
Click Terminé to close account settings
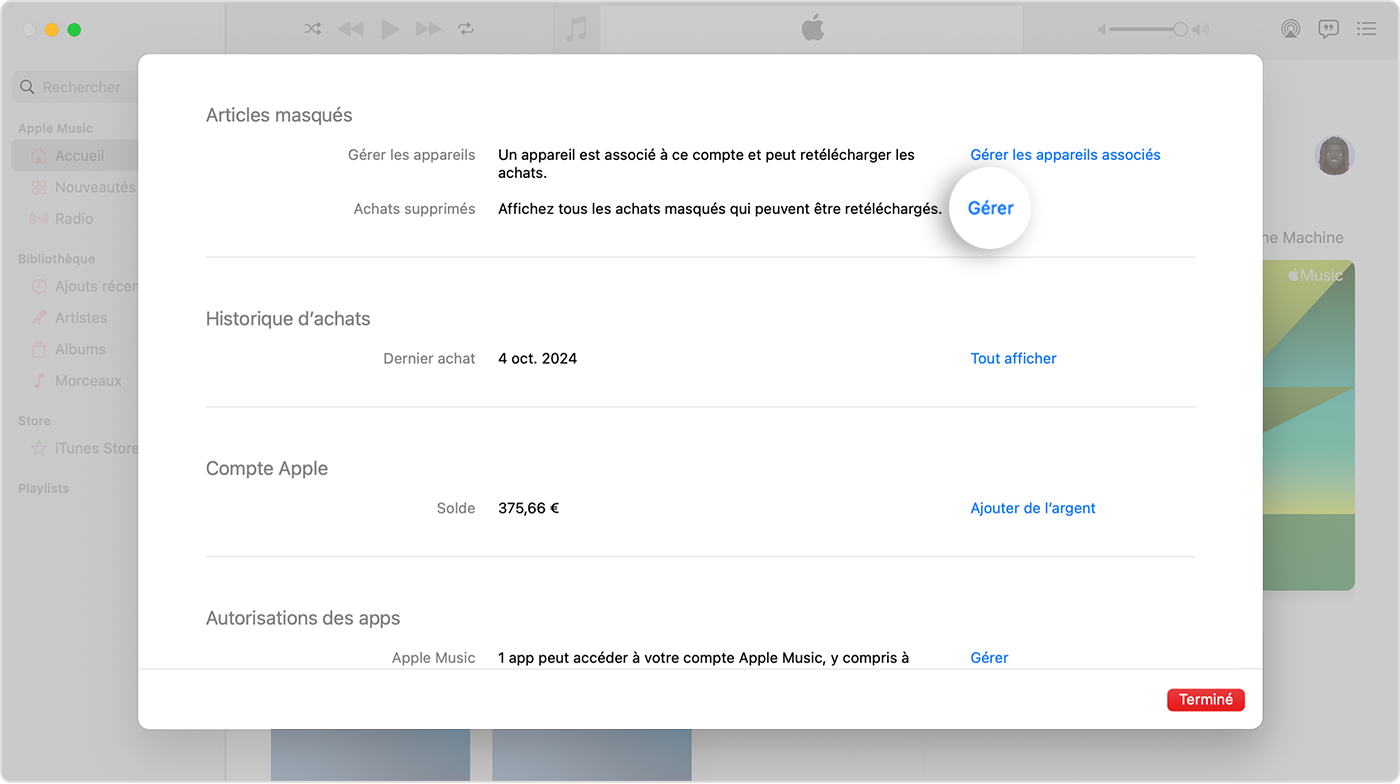(x=1205, y=700)
